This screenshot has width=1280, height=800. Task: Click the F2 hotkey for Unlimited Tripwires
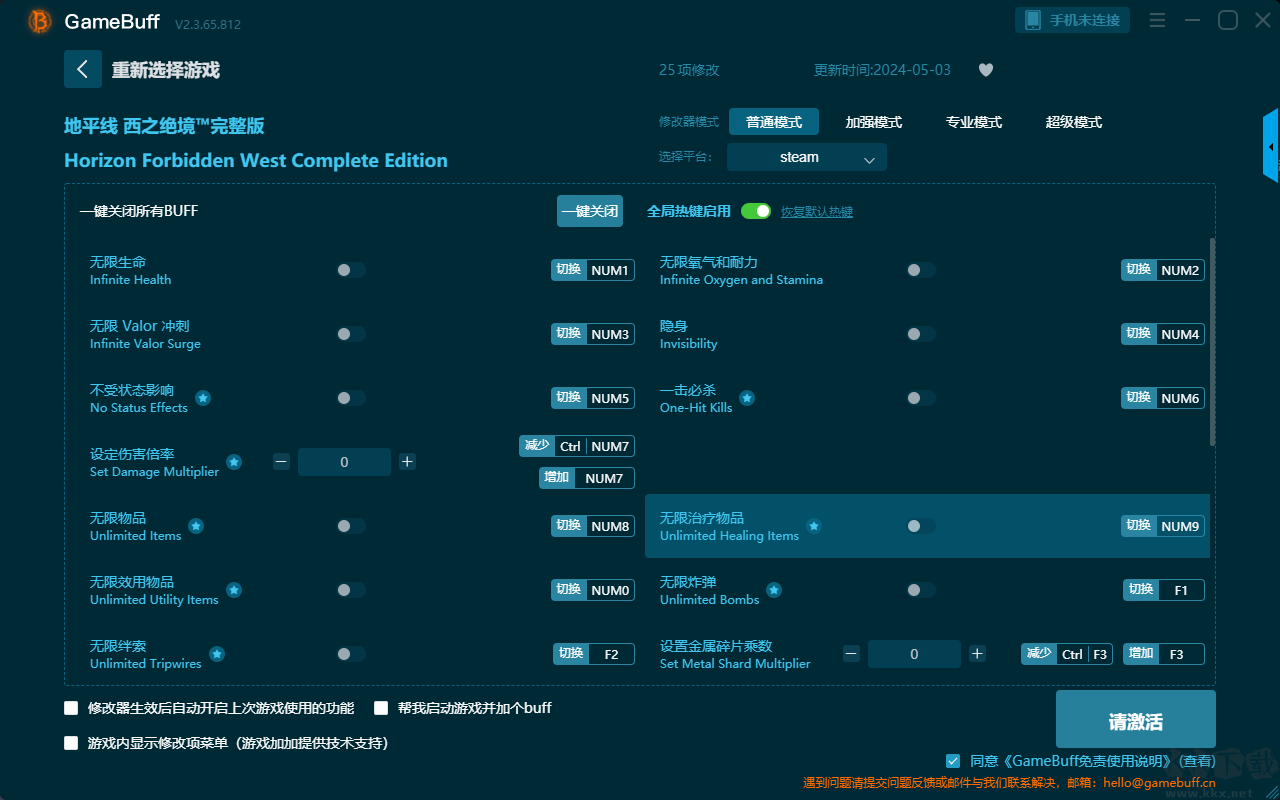(x=594, y=654)
